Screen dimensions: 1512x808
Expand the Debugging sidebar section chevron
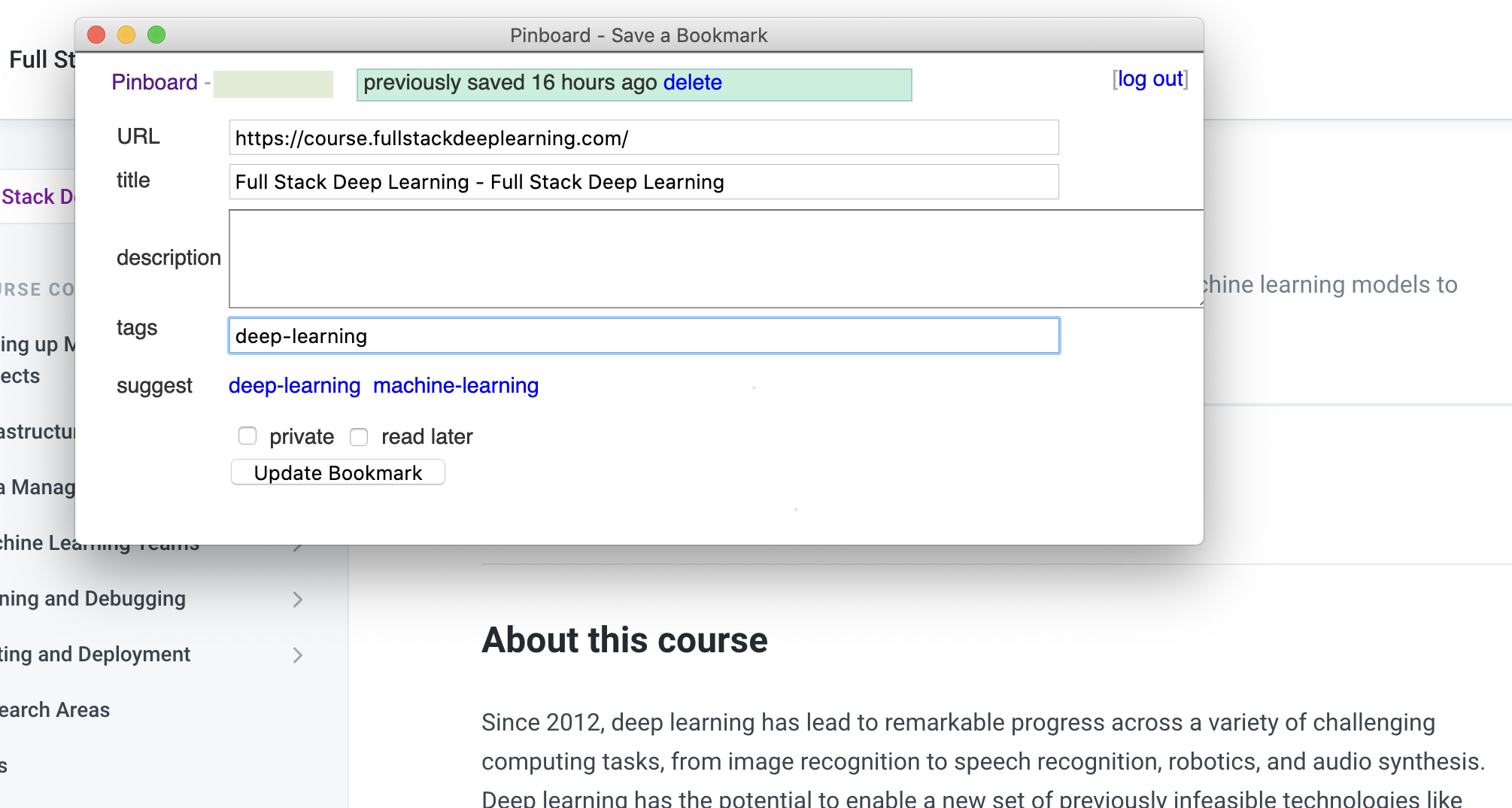pyautogui.click(x=298, y=600)
